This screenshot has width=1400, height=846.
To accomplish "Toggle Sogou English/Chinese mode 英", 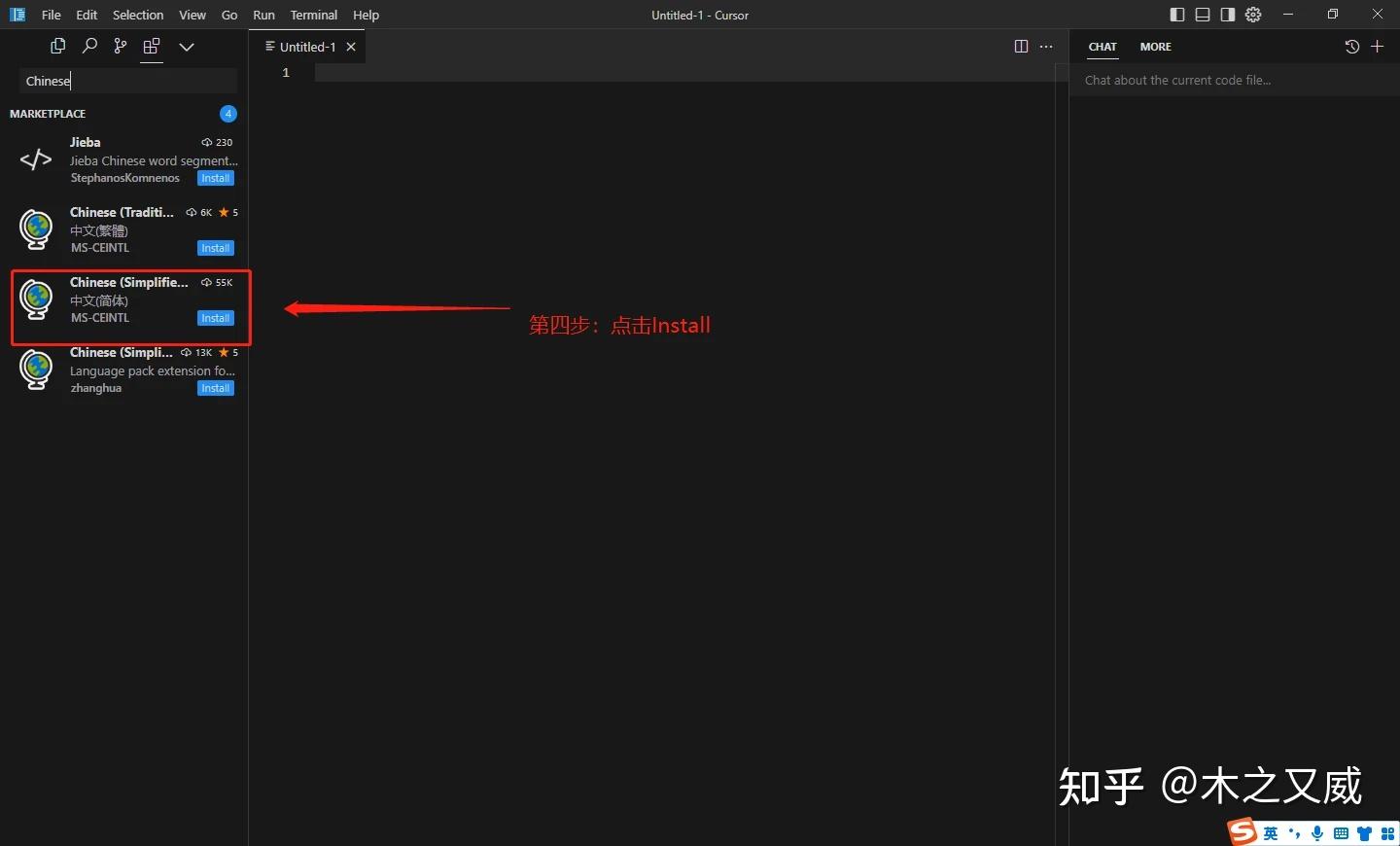I will click(x=1271, y=833).
